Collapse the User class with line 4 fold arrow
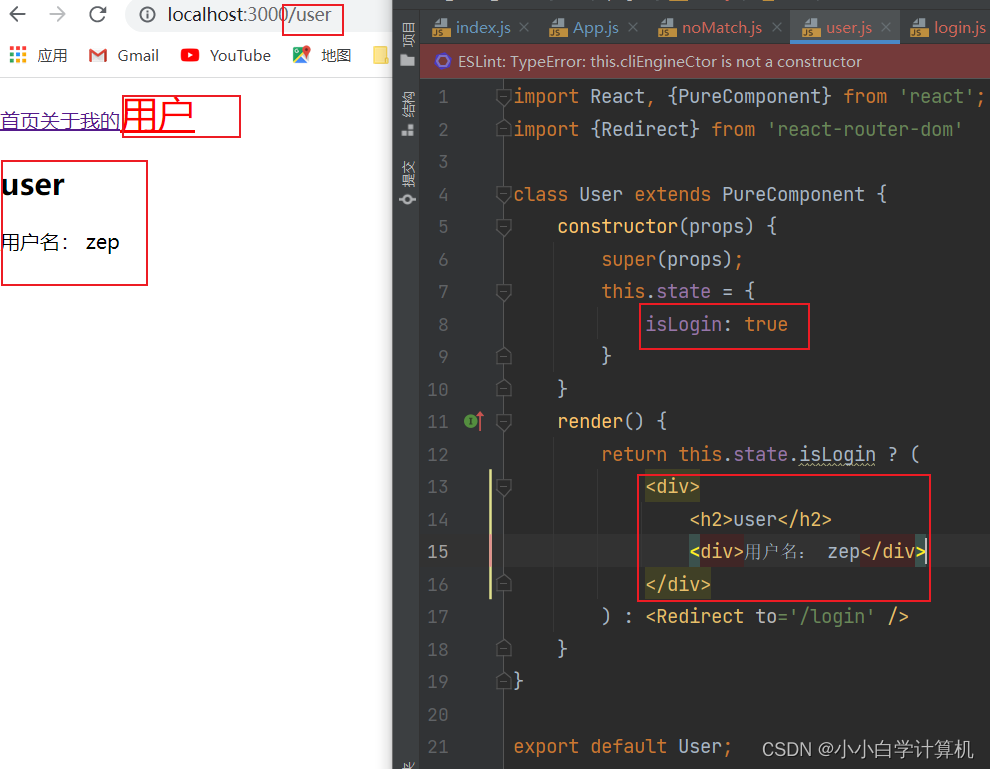 point(503,194)
